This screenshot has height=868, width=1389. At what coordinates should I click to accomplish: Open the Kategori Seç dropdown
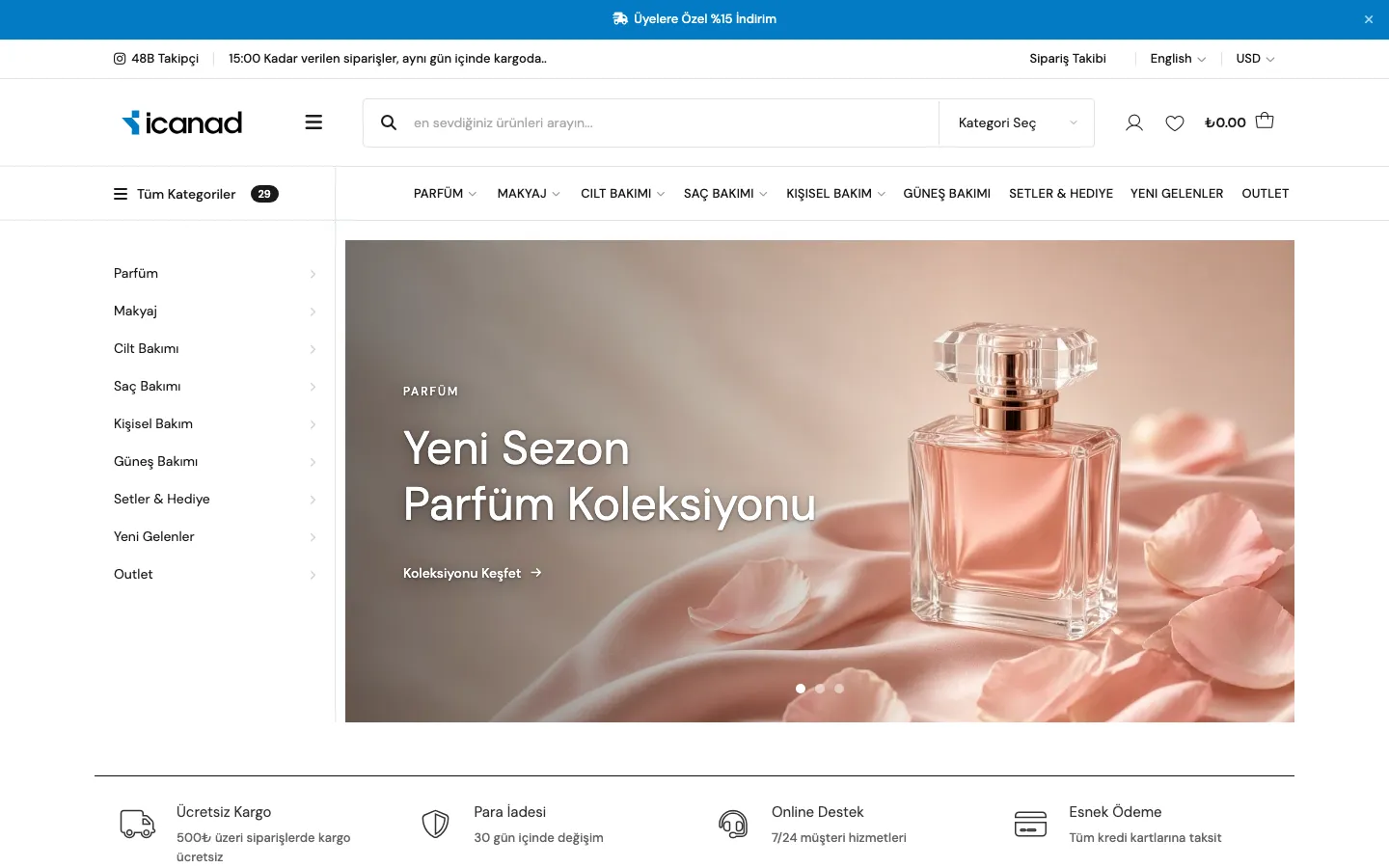click(1017, 122)
